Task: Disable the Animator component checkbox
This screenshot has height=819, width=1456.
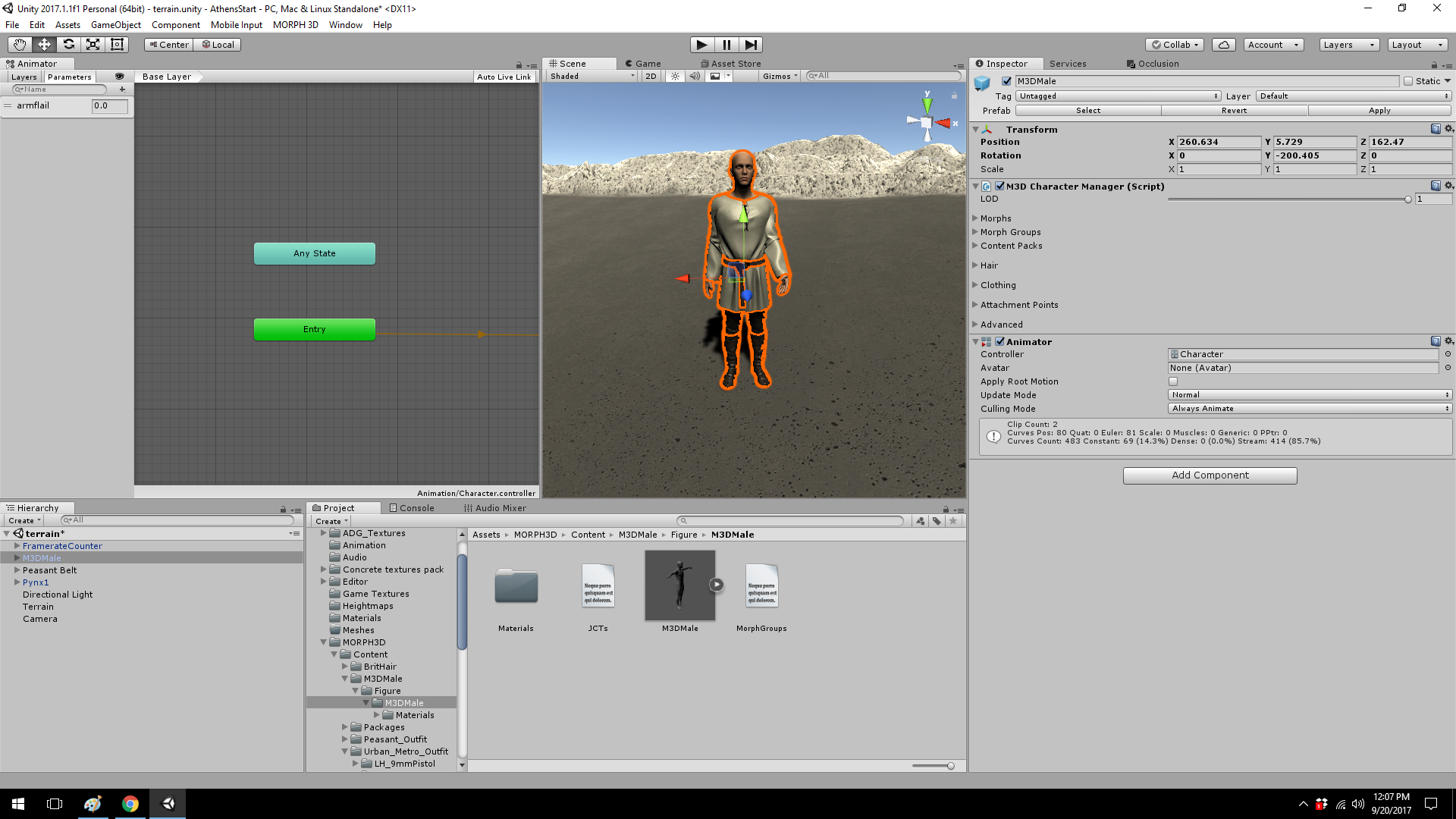Action: pyautogui.click(x=999, y=342)
